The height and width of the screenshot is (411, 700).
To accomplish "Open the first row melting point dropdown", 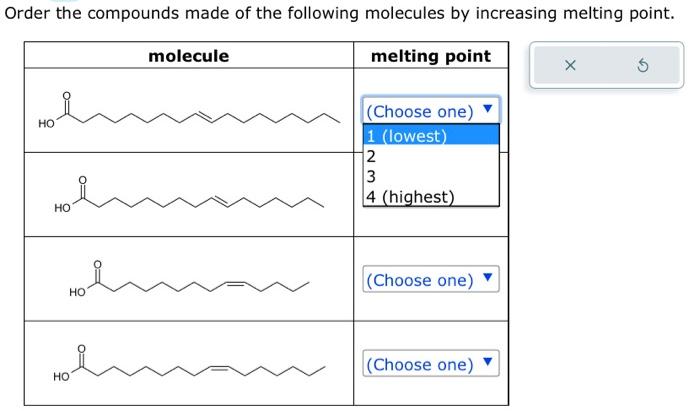I will (431, 110).
